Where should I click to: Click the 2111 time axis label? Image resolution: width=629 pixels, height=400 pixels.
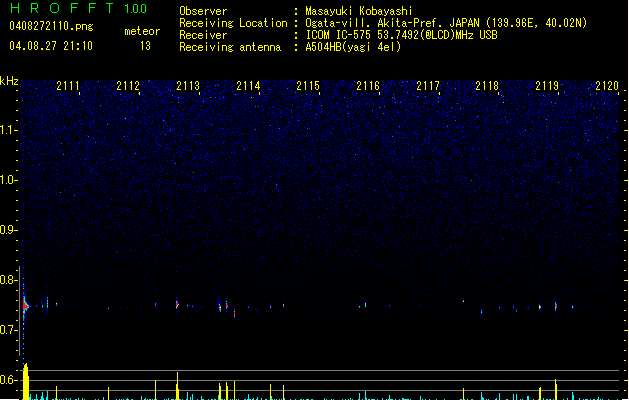[x=68, y=85]
